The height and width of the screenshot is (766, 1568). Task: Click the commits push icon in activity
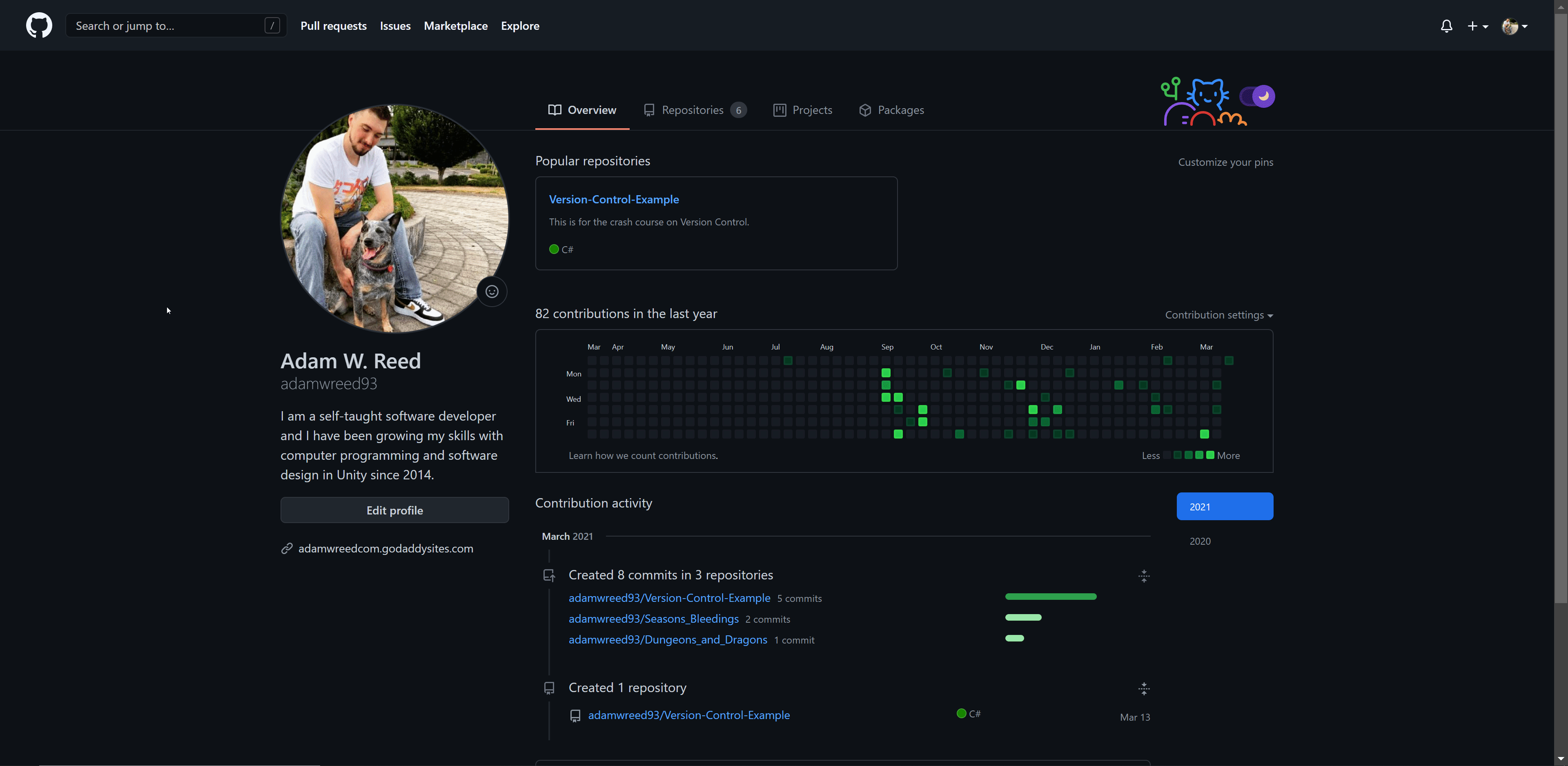(549, 575)
